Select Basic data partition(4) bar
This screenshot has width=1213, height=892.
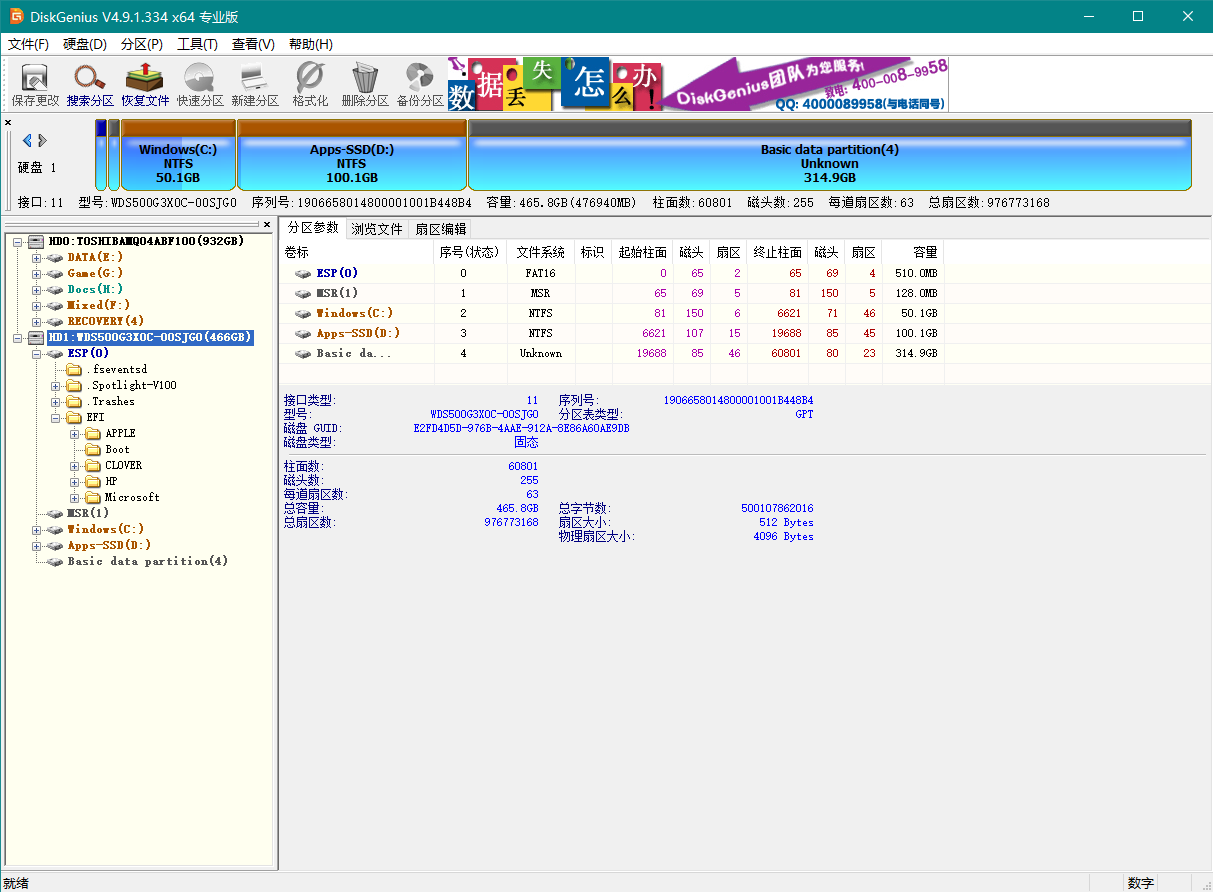click(830, 155)
